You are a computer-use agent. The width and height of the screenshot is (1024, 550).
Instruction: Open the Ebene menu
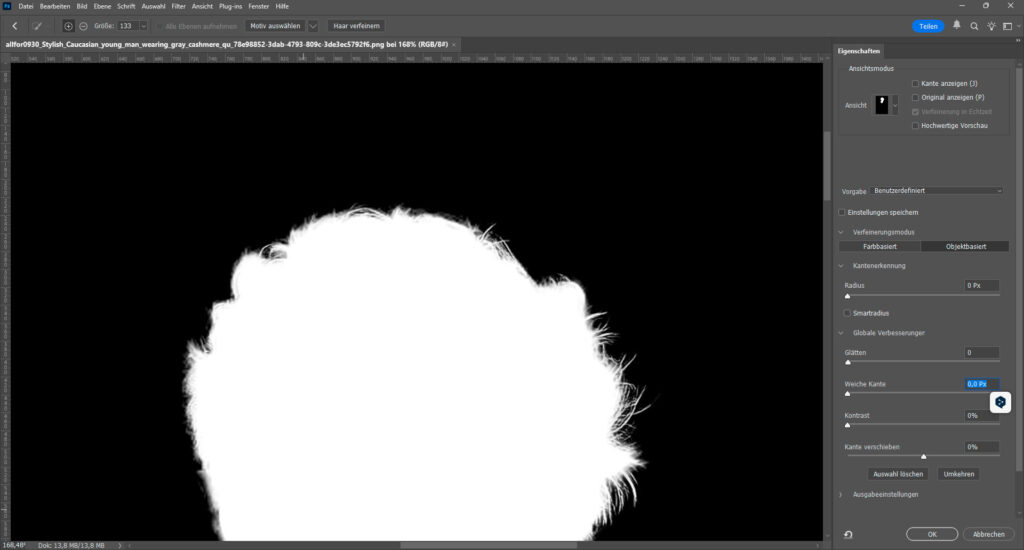click(x=102, y=6)
